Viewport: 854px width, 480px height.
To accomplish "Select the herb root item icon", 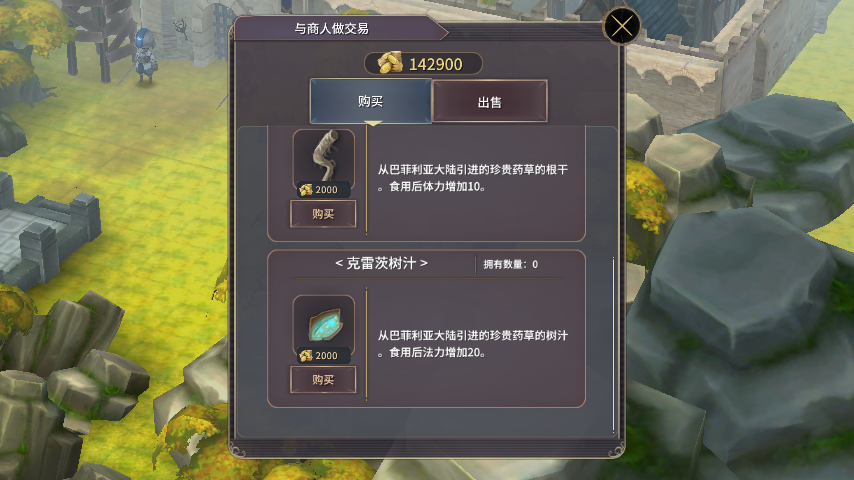I will [324, 157].
